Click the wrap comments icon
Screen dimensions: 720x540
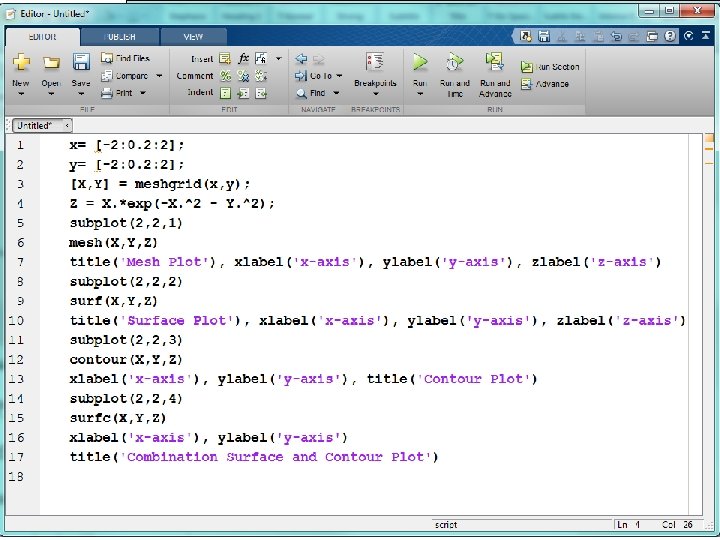coord(261,75)
